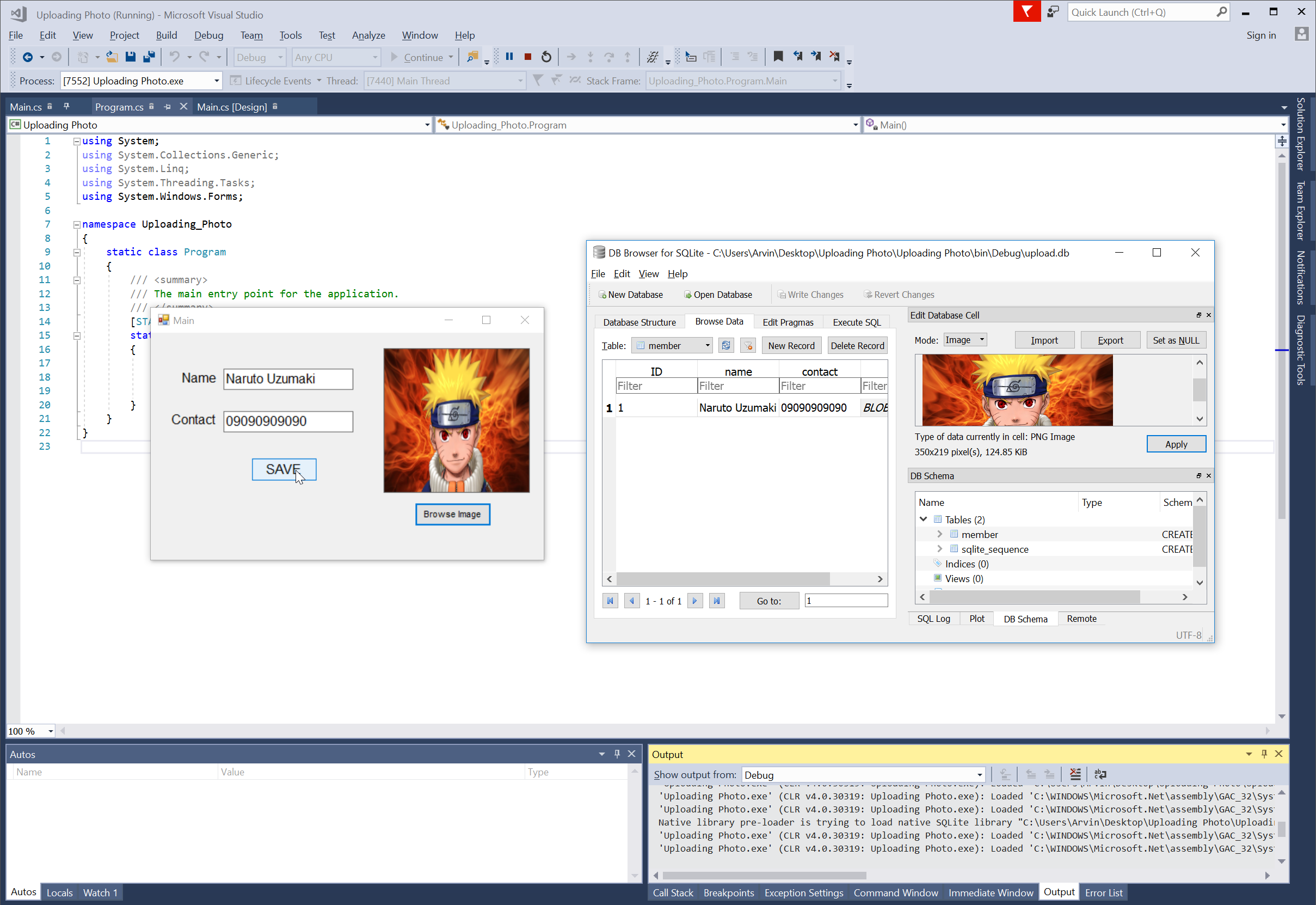Restart the debug session icon

(546, 57)
